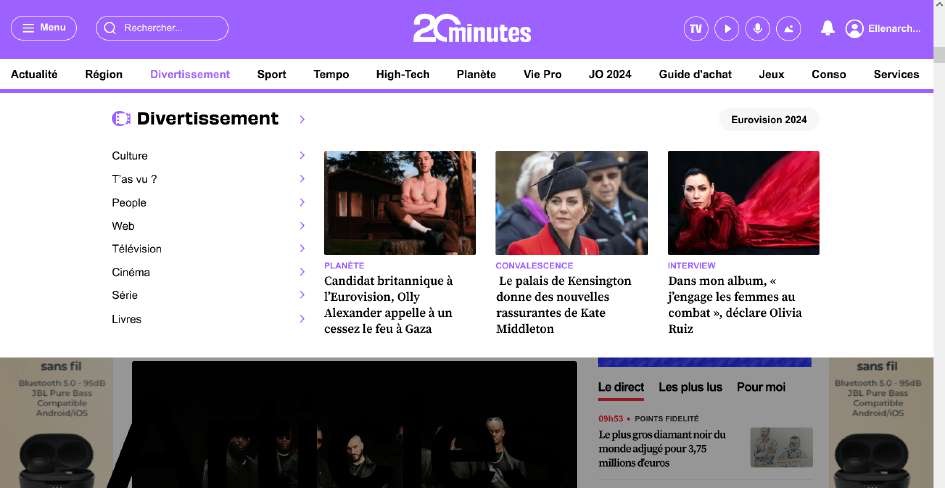Image resolution: width=945 pixels, height=488 pixels.
Task: Click the Olivia Ruiz interview thumbnail
Action: point(743,203)
